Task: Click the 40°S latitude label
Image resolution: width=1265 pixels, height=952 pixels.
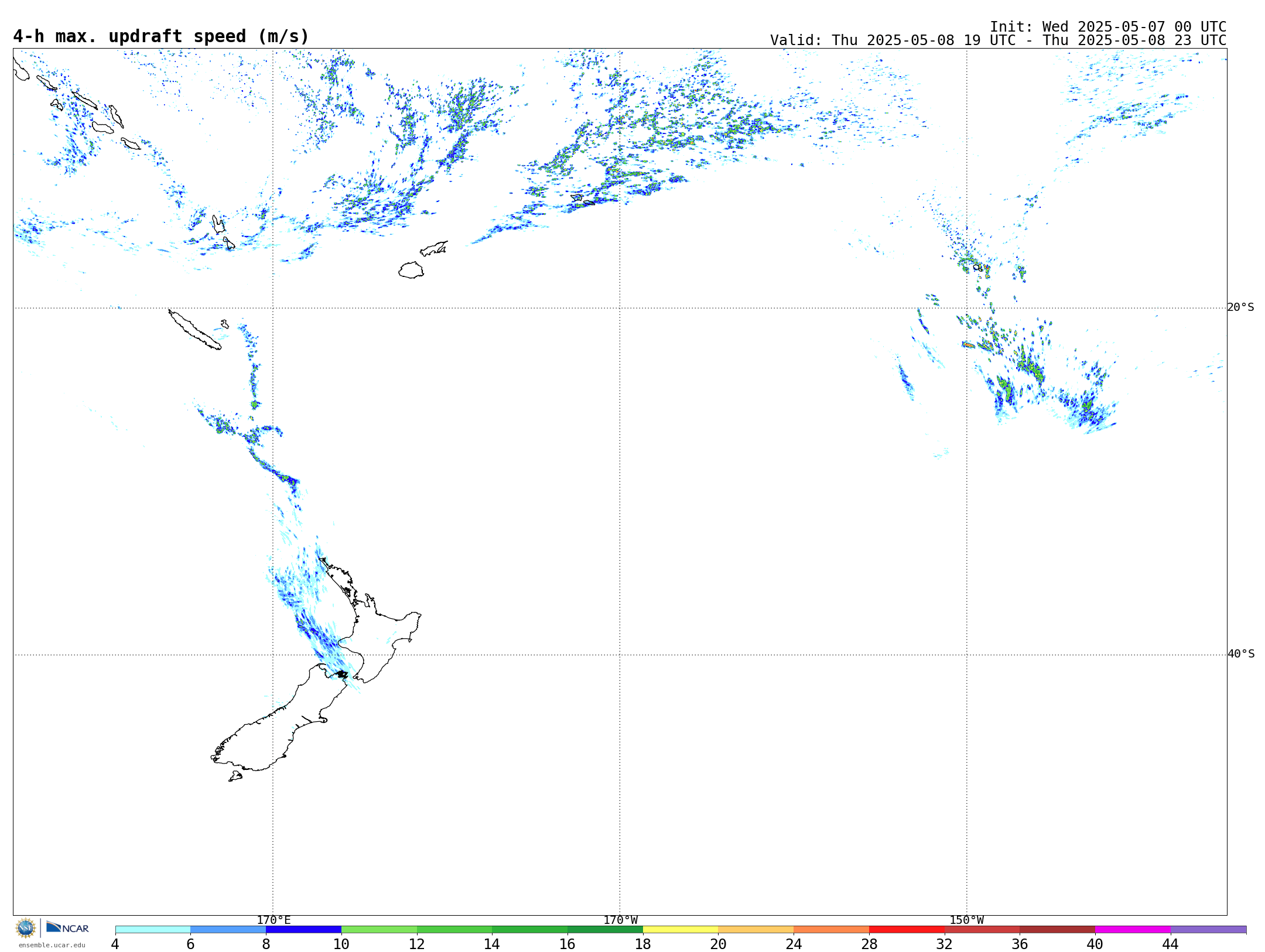Action: 1241,654
